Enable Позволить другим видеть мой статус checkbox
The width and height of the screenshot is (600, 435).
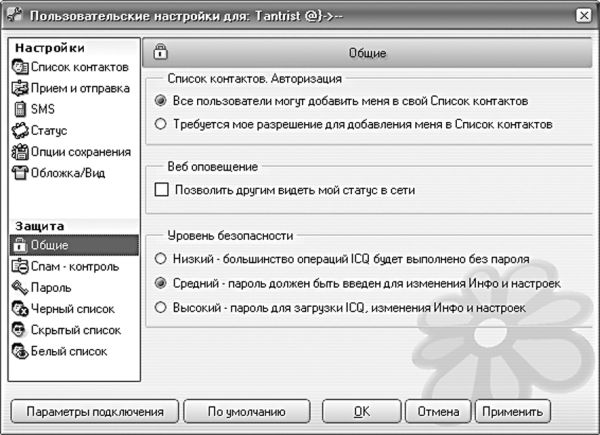(161, 190)
